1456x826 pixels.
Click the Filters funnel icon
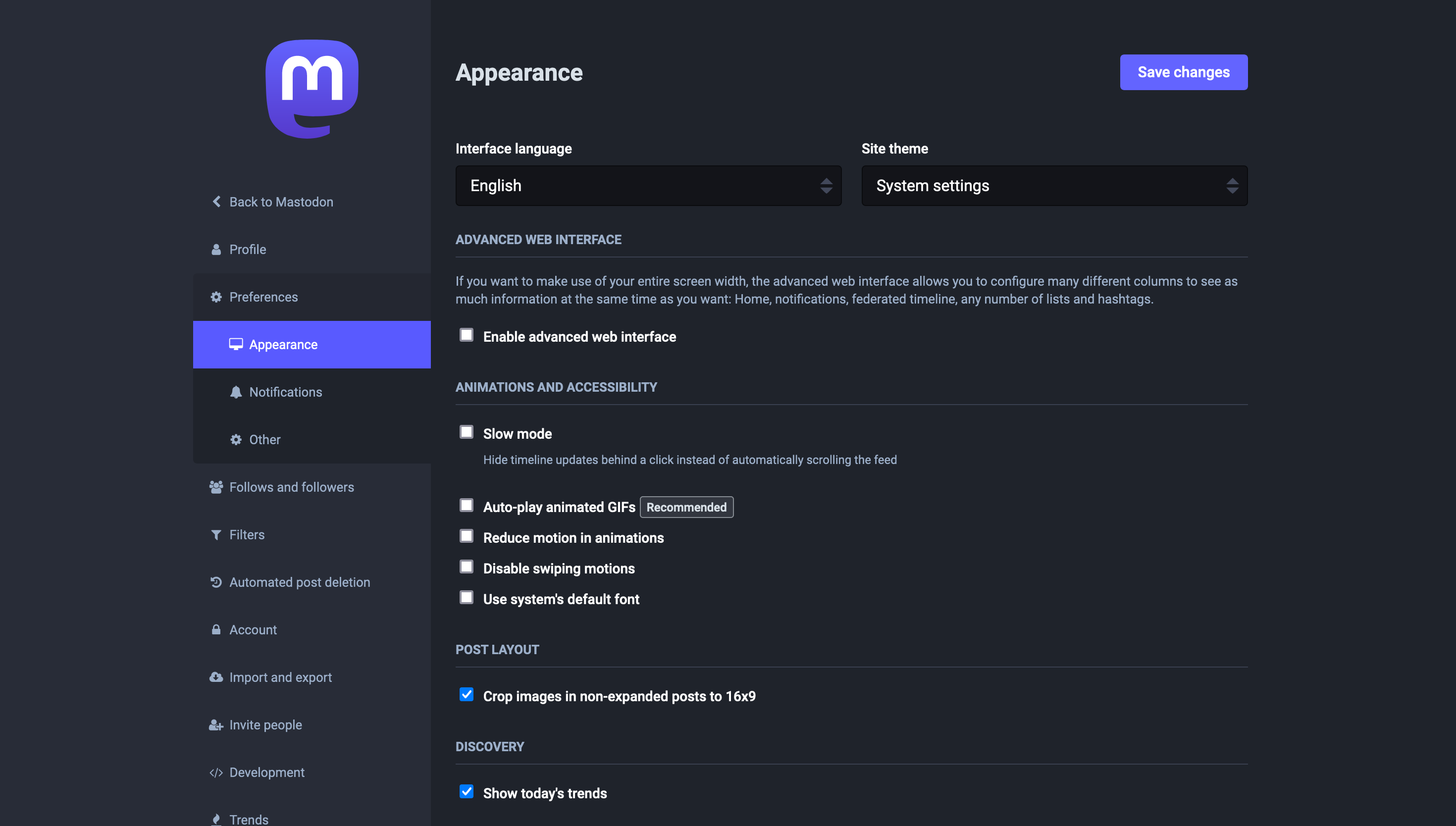point(216,535)
